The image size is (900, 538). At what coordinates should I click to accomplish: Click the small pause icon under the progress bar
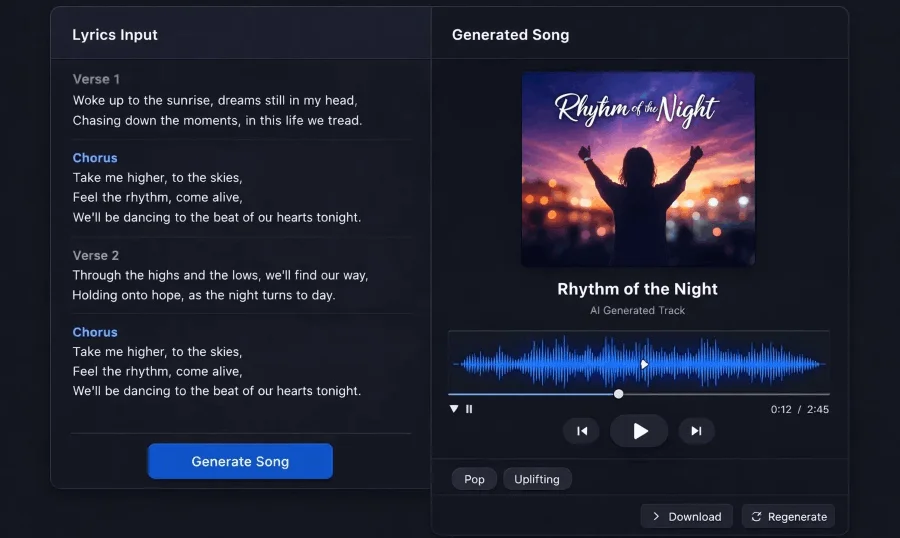[469, 409]
